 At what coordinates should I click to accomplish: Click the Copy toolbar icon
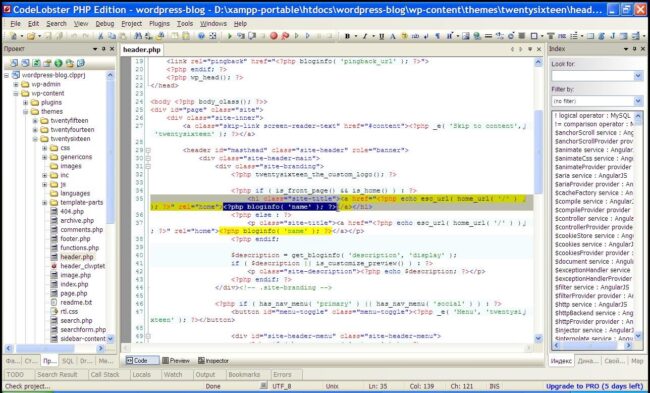[112, 36]
